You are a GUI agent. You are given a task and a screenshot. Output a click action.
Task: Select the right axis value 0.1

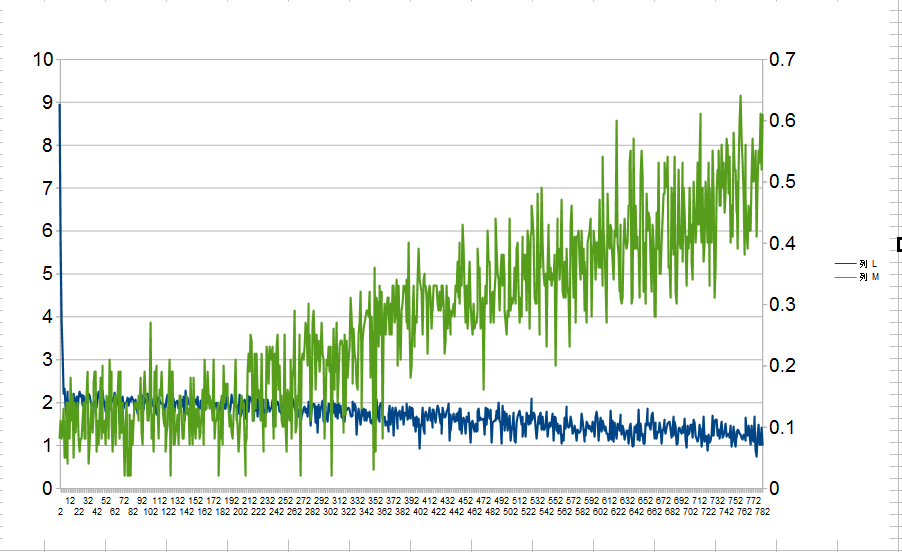[x=782, y=427]
